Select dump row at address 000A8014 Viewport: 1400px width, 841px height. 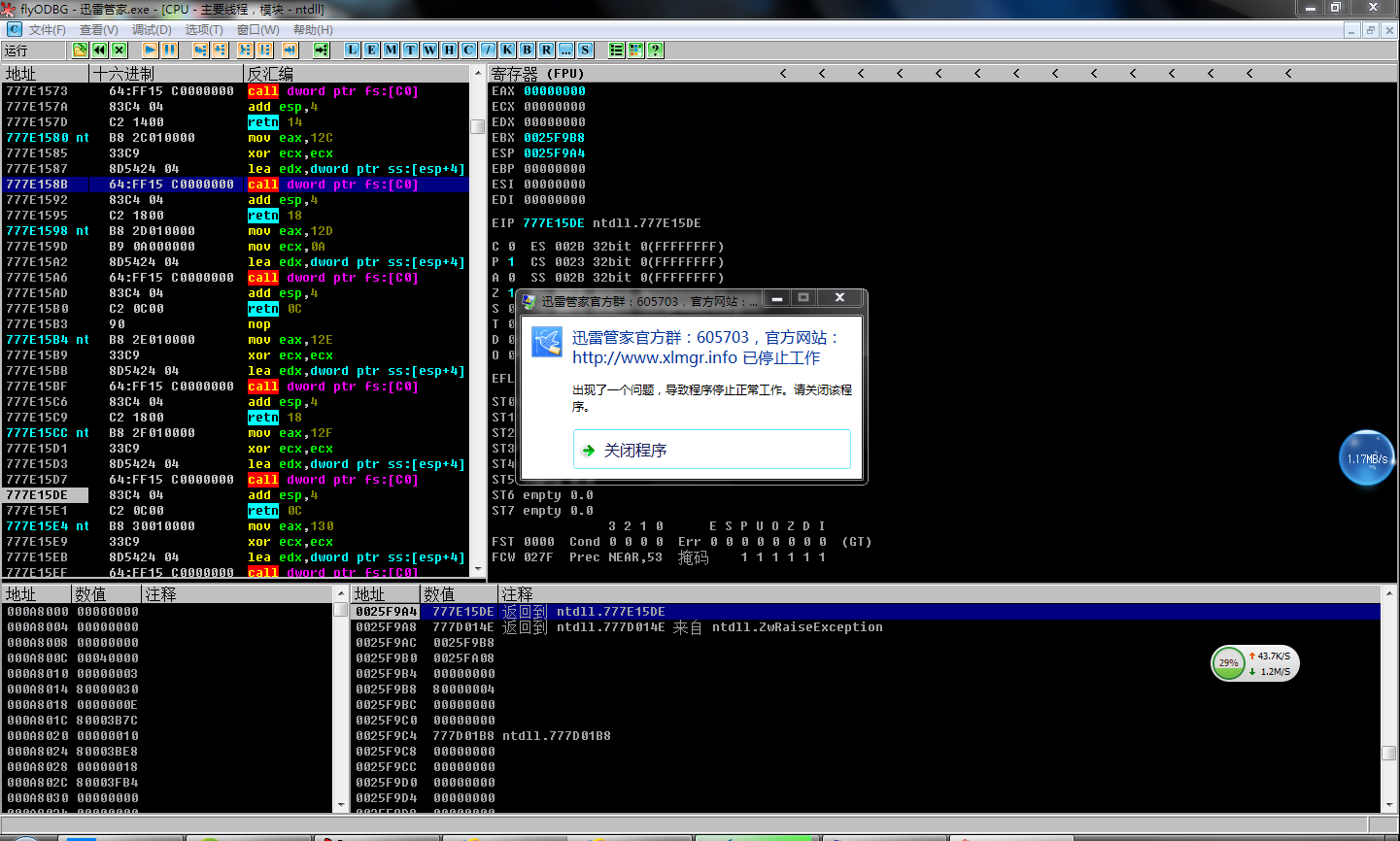tap(168, 690)
